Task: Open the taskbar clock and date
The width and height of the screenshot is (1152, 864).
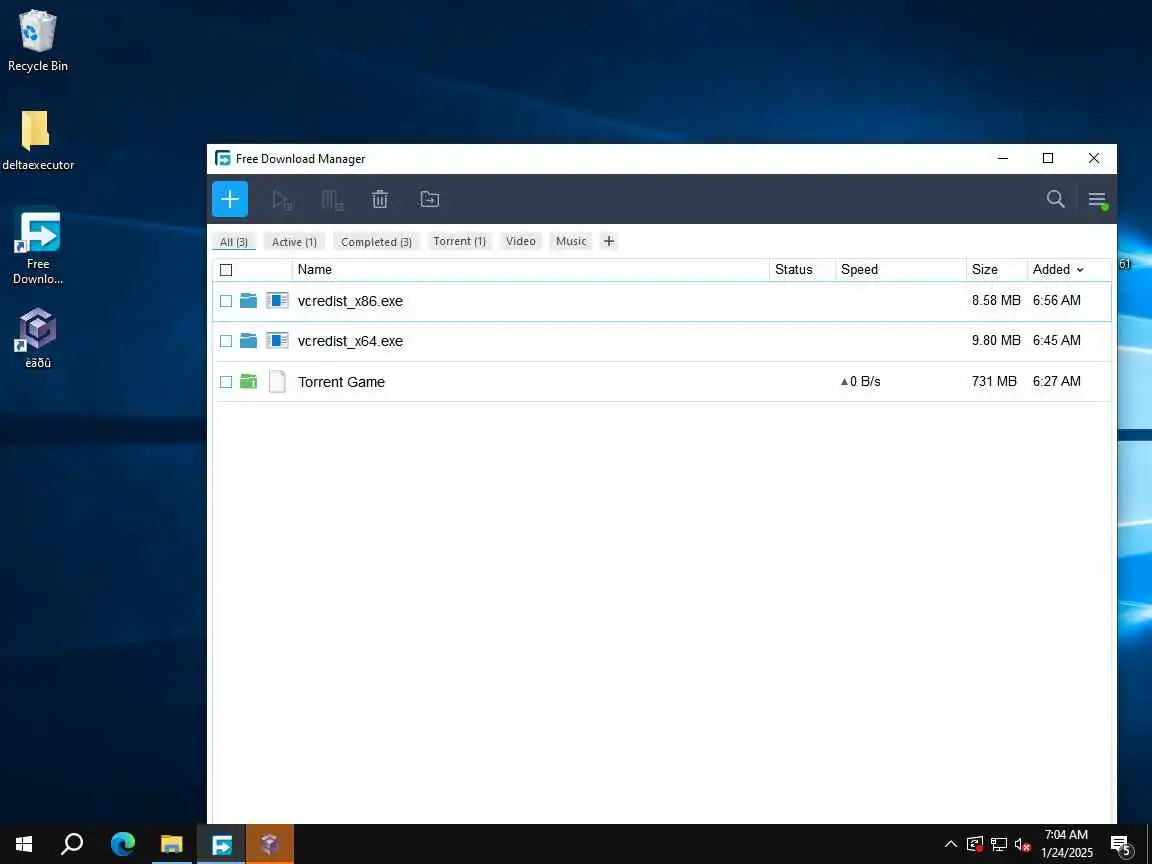Action: [1067, 844]
